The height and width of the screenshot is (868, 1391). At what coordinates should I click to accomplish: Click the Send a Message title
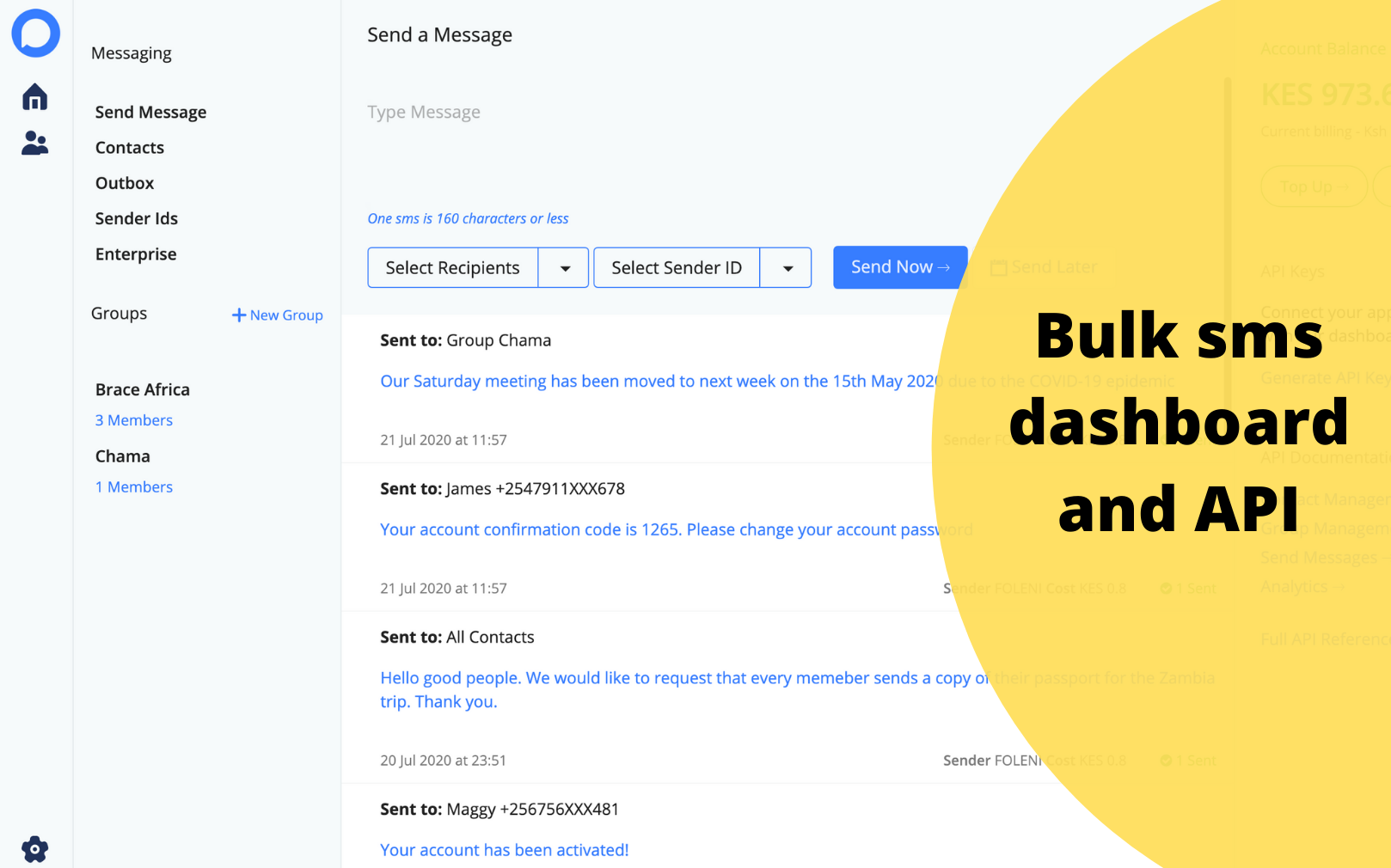click(x=440, y=35)
